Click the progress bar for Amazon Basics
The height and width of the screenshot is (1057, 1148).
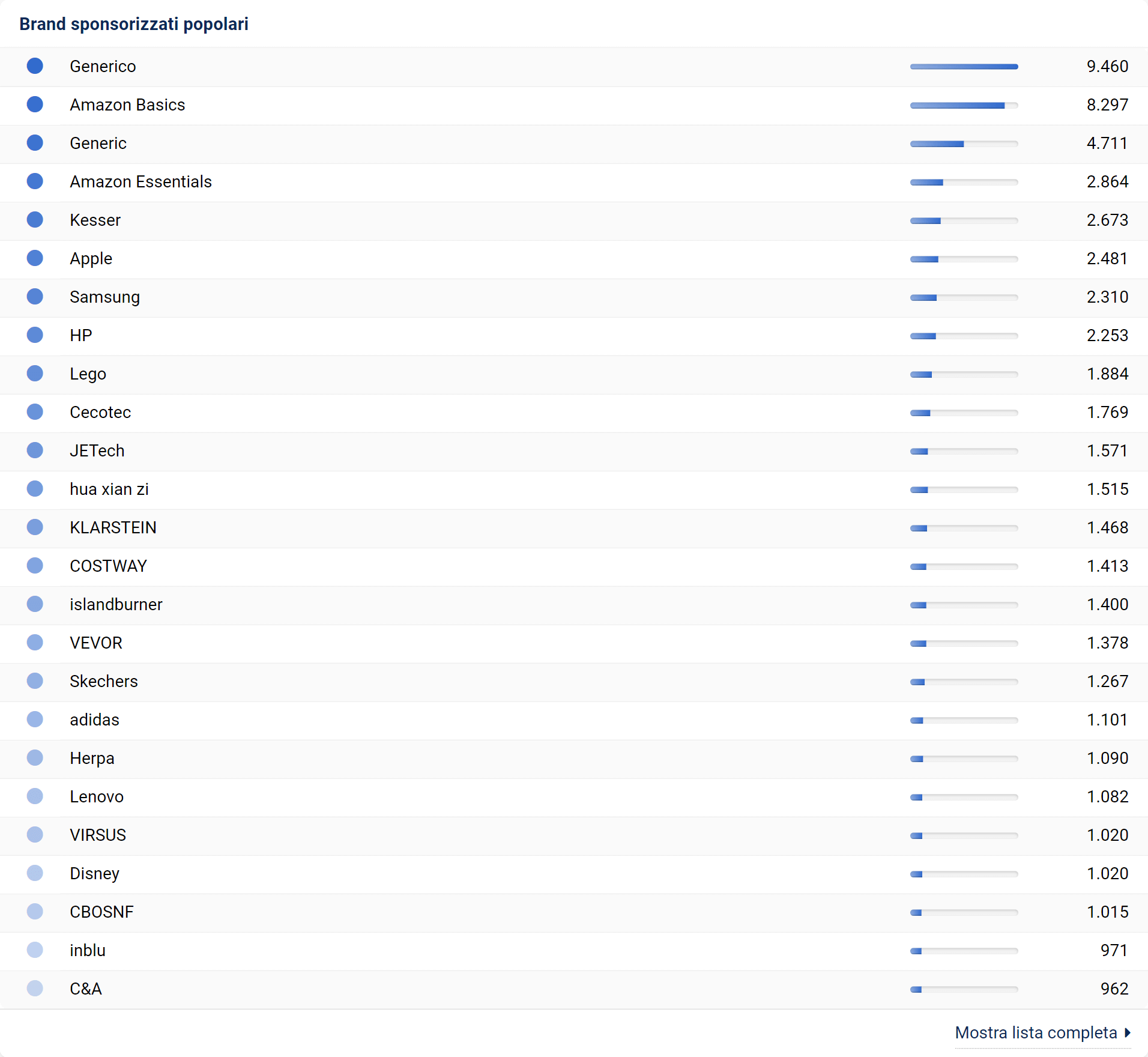point(964,105)
